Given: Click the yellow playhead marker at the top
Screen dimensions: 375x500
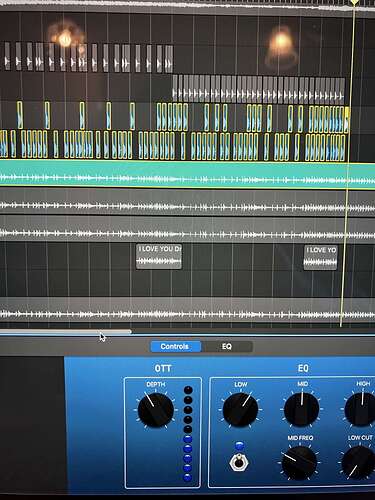Looking at the screenshot, I should coord(355,3).
